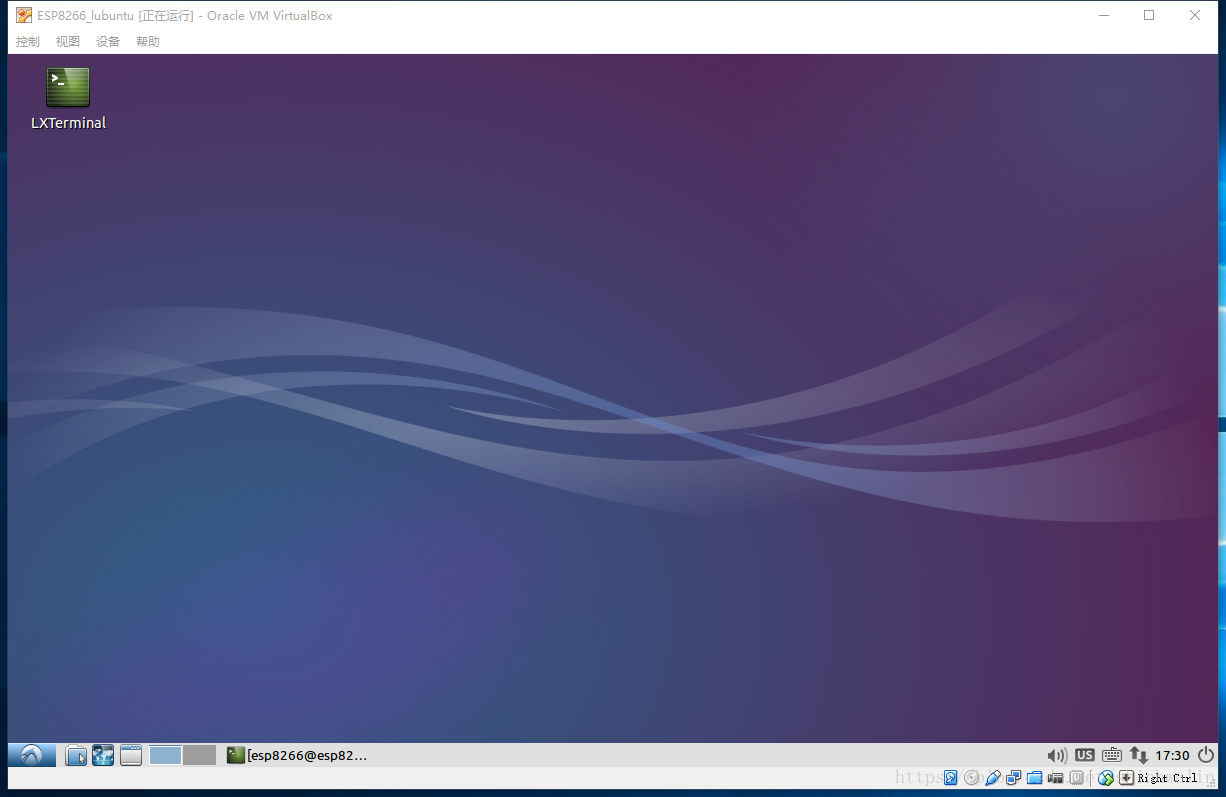Open the 帮助 menu in VirtualBox
This screenshot has width=1226, height=797.
[148, 41]
